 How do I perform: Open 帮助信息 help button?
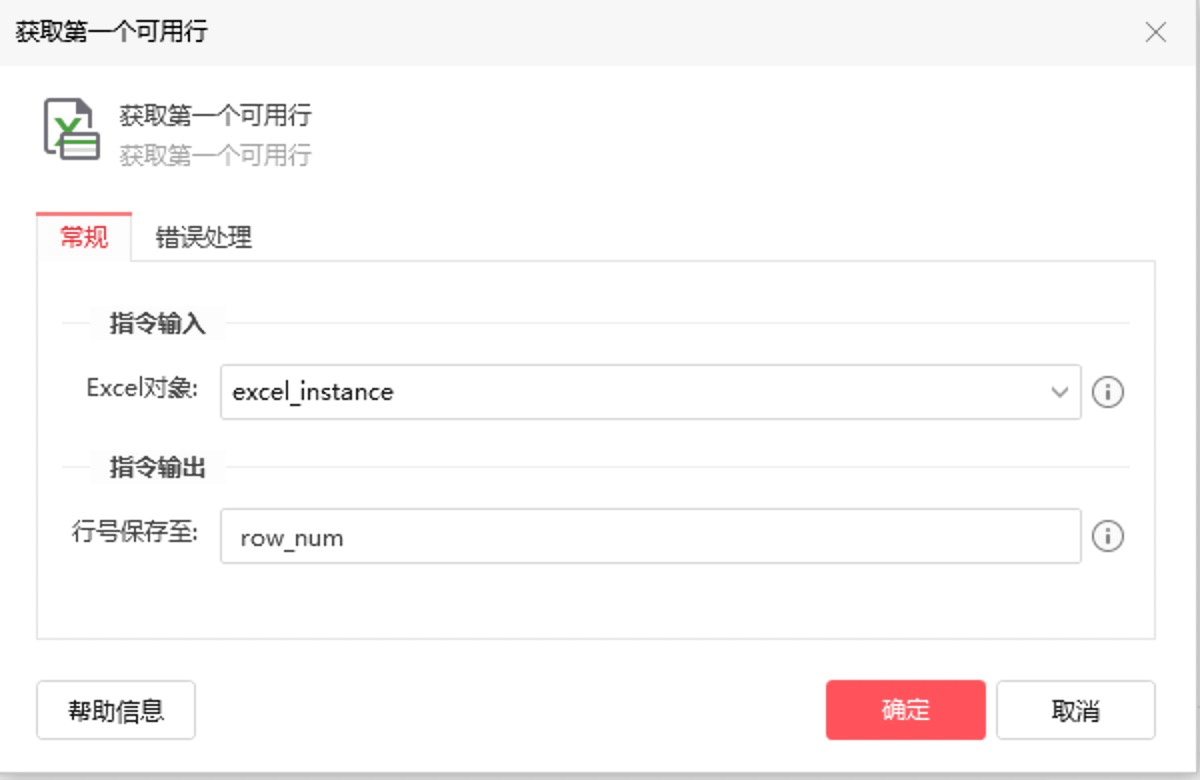[116, 711]
